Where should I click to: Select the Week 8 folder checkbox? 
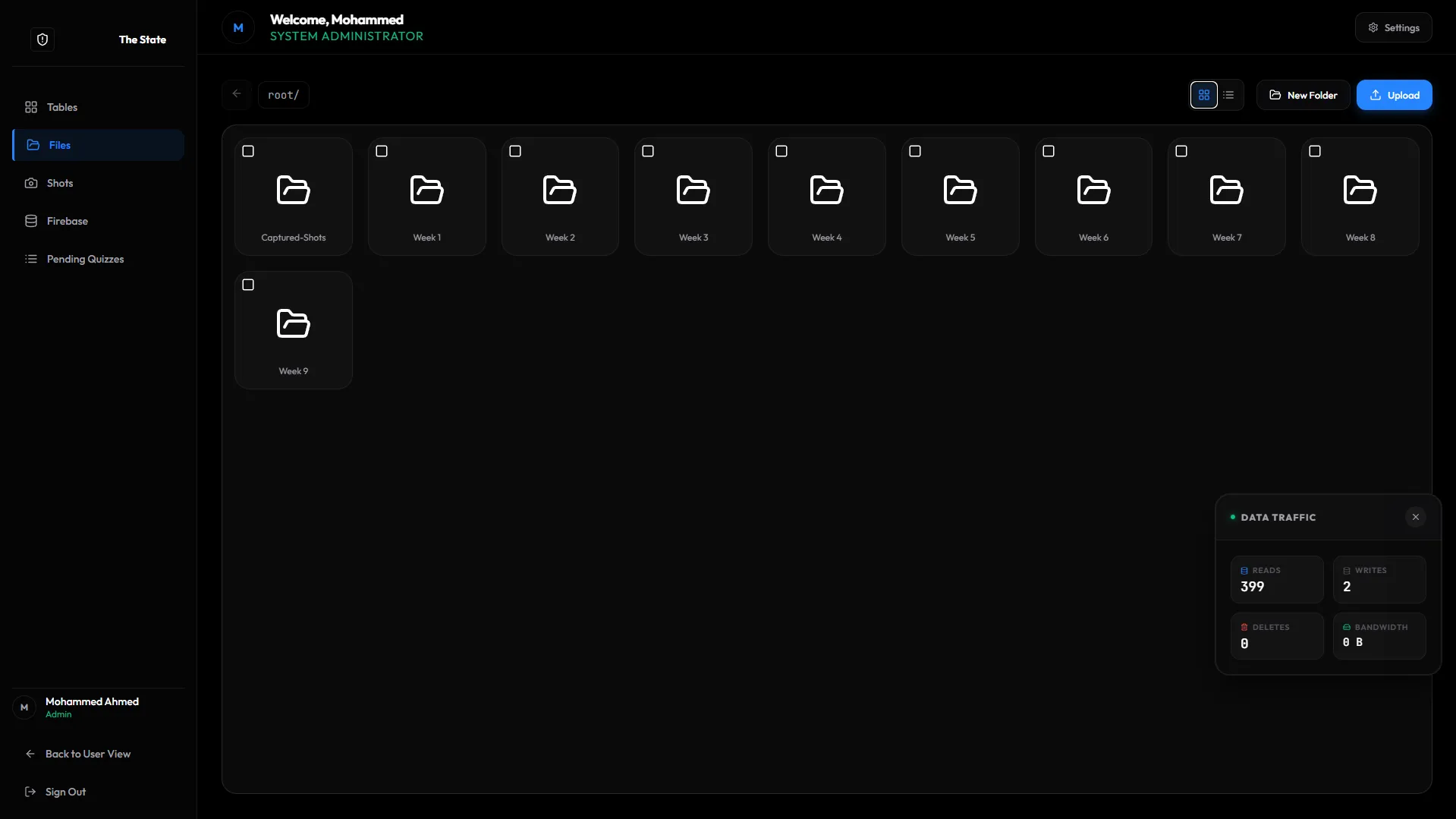coord(1315,151)
